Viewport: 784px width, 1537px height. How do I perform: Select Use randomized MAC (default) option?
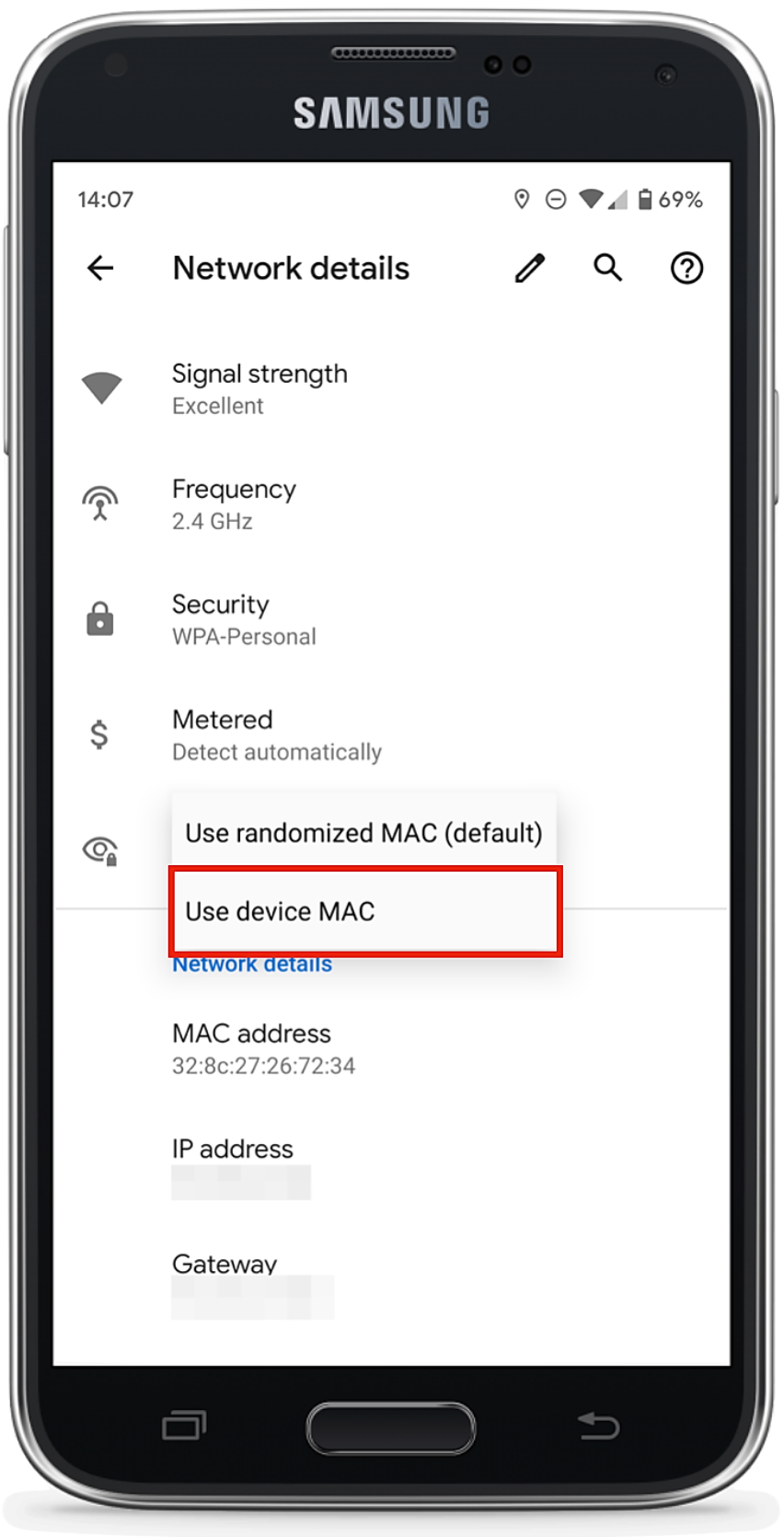tap(364, 833)
